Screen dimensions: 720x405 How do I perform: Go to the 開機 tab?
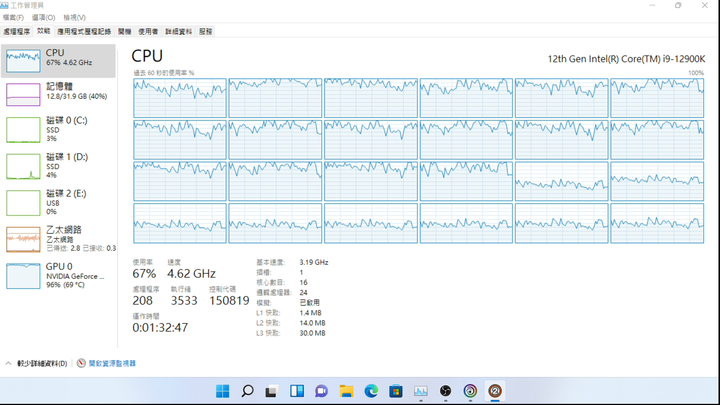coord(124,32)
